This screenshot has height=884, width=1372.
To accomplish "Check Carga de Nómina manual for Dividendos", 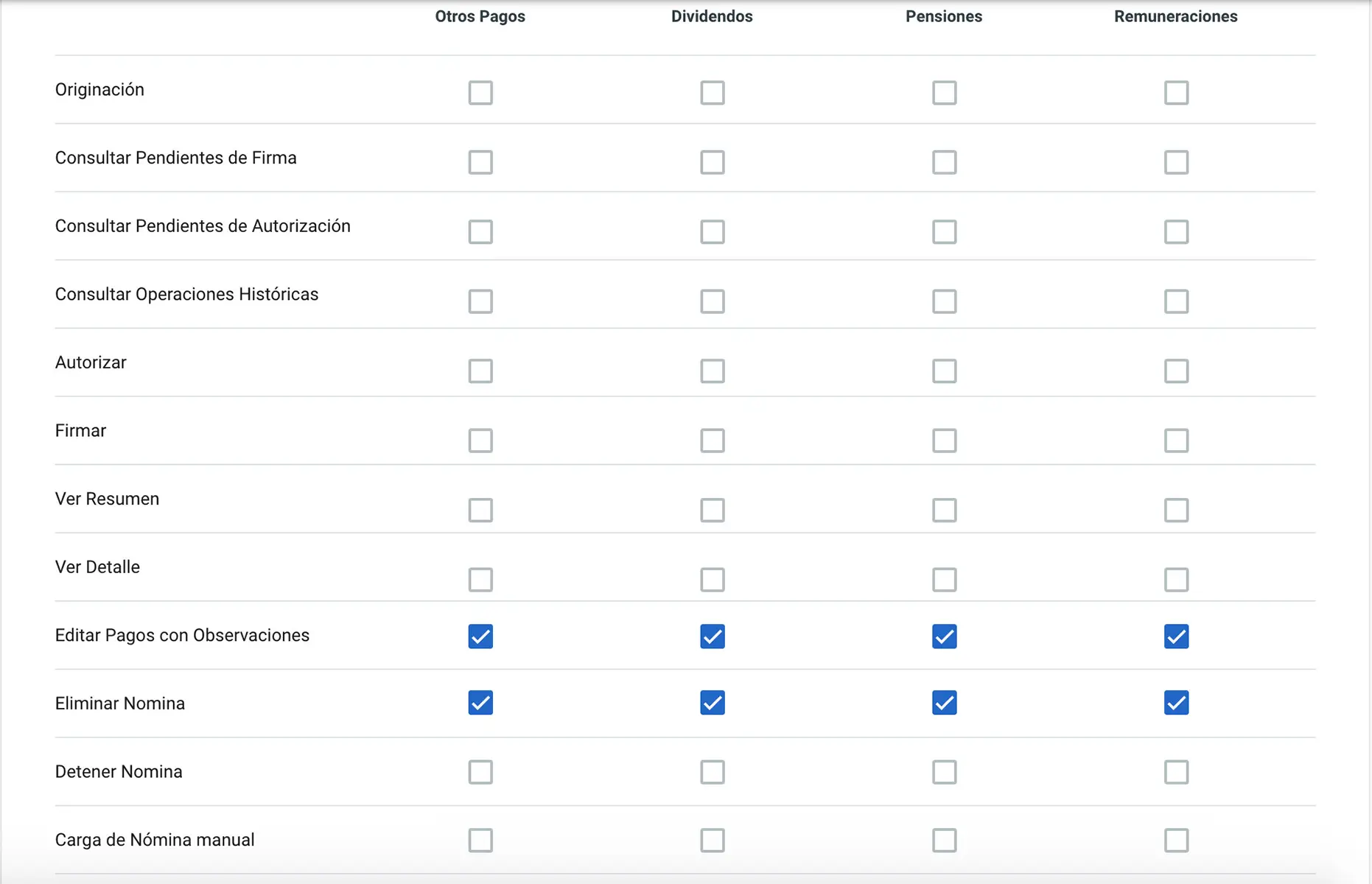I will click(x=713, y=840).
